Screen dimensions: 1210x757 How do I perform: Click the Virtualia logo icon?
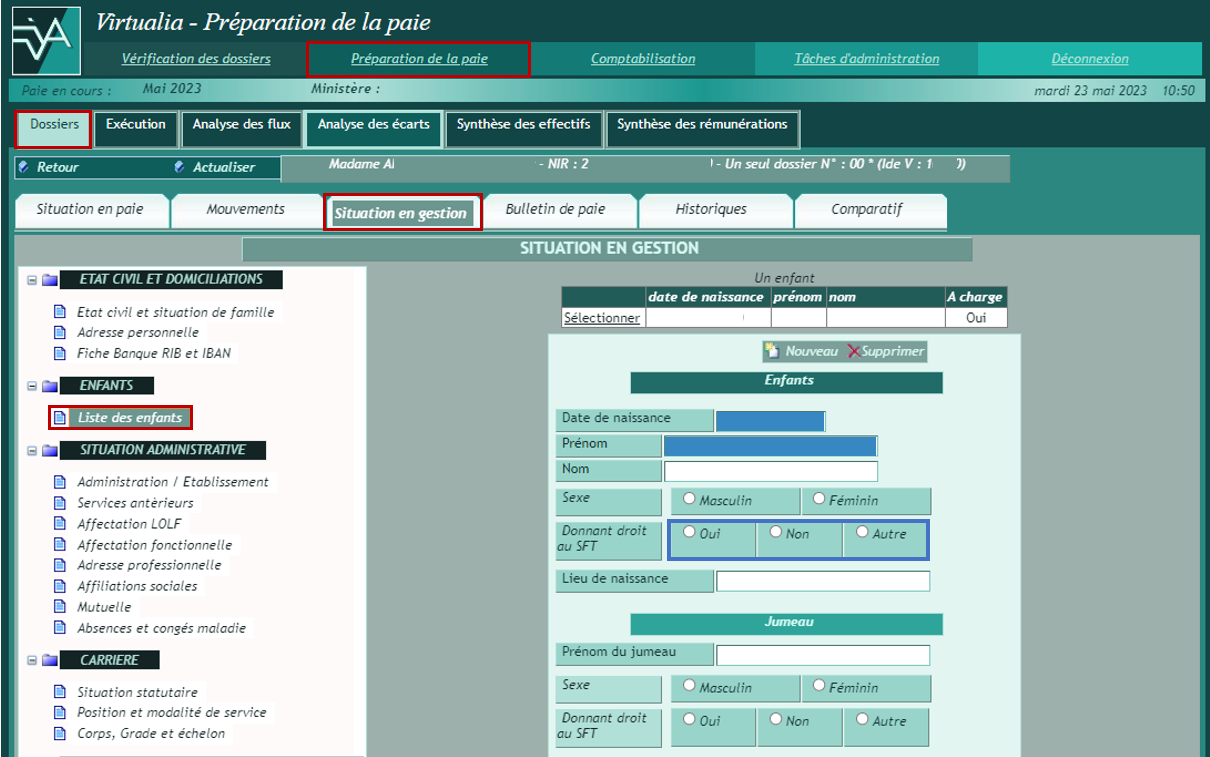41,40
